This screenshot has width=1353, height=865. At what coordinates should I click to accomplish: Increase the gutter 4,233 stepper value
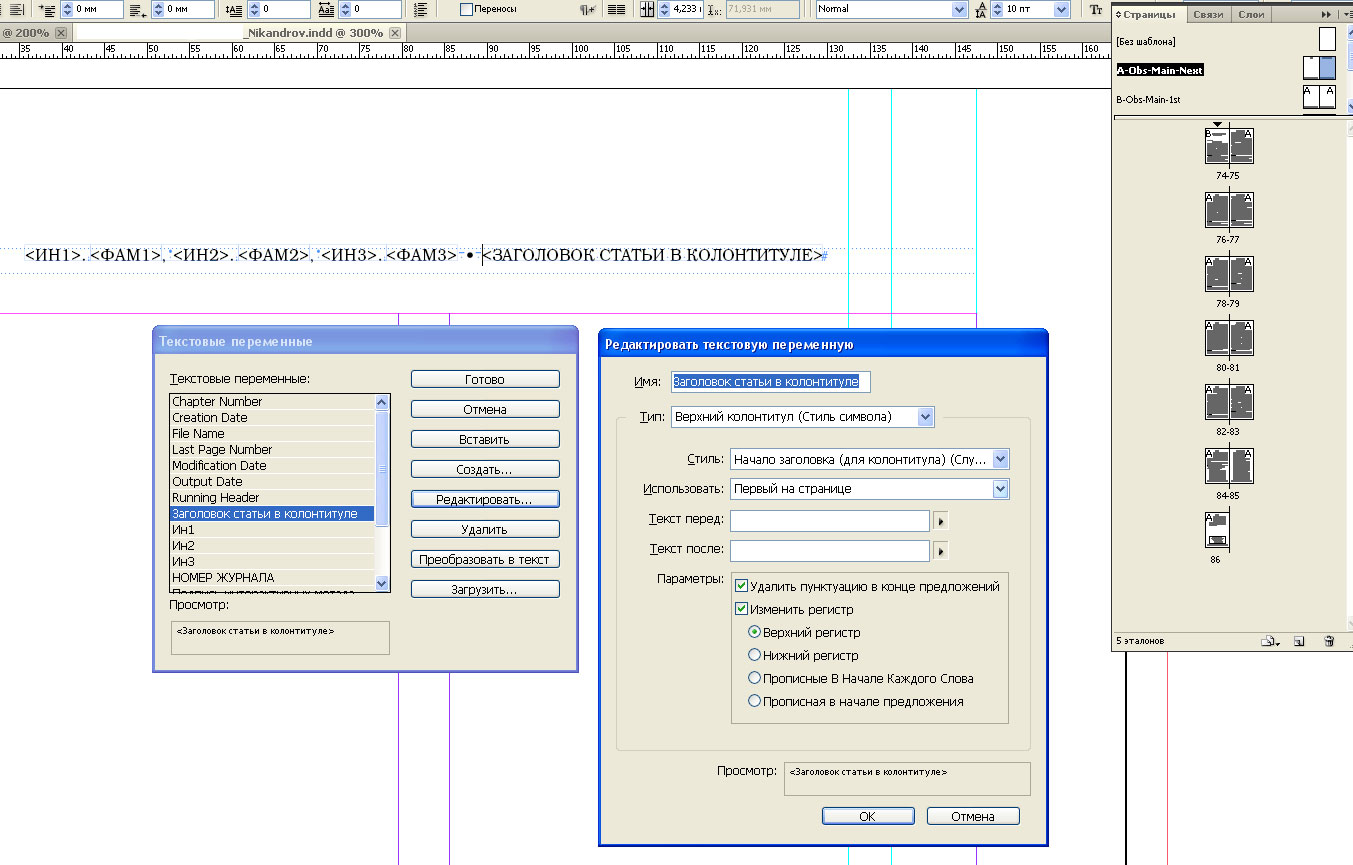[664, 5]
